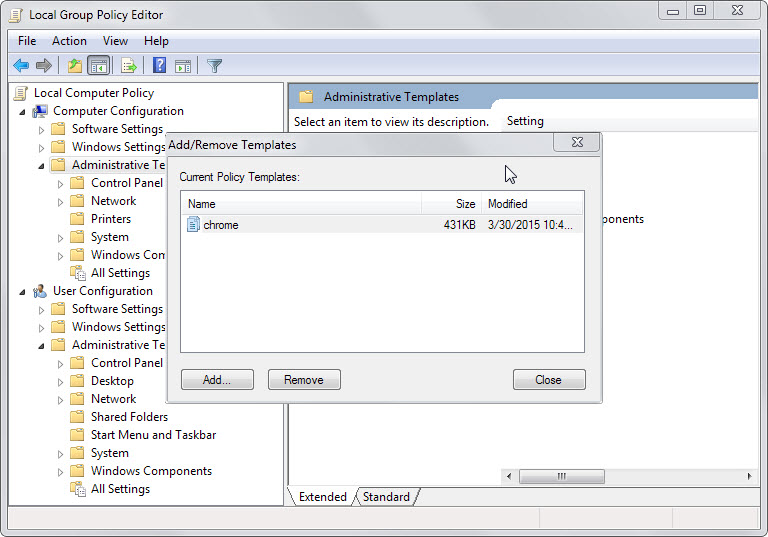Select Control Panel under User Configuration
The height and width of the screenshot is (537, 768).
(127, 363)
